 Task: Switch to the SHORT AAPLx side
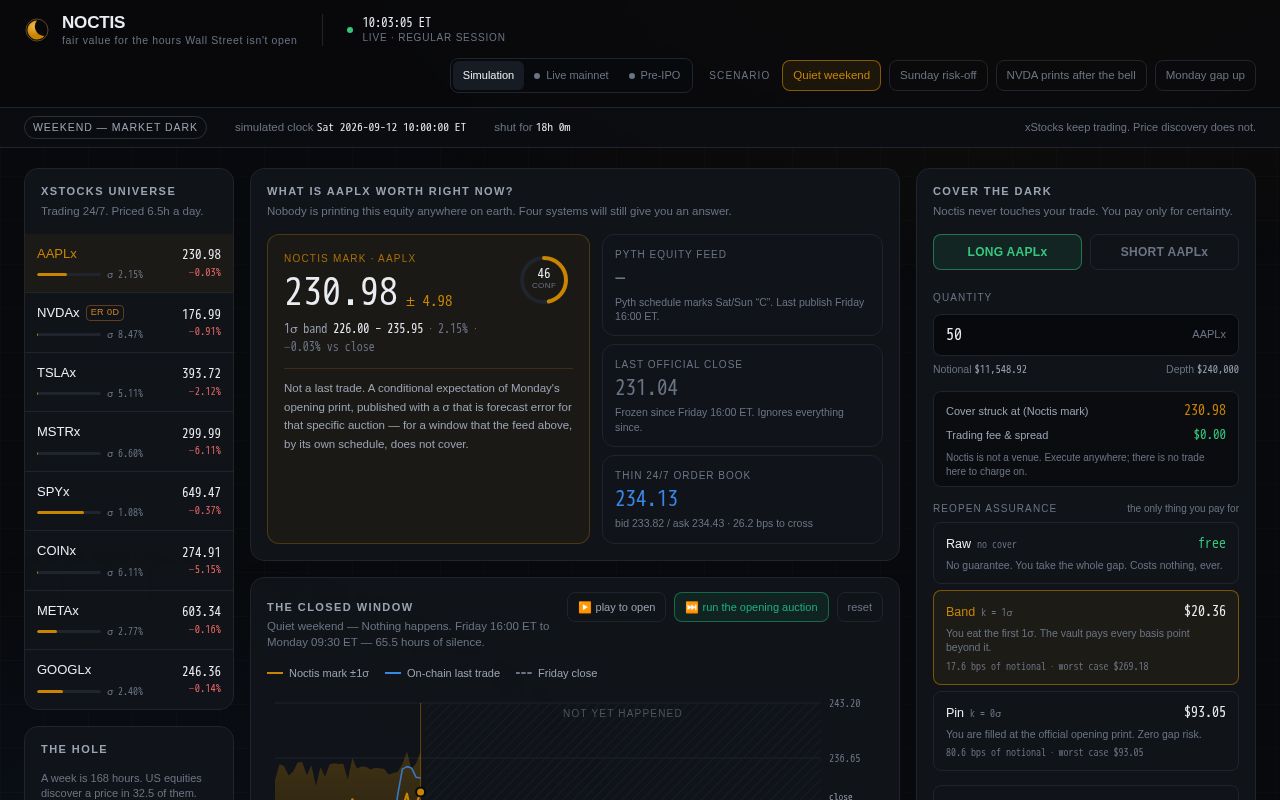pos(1164,252)
